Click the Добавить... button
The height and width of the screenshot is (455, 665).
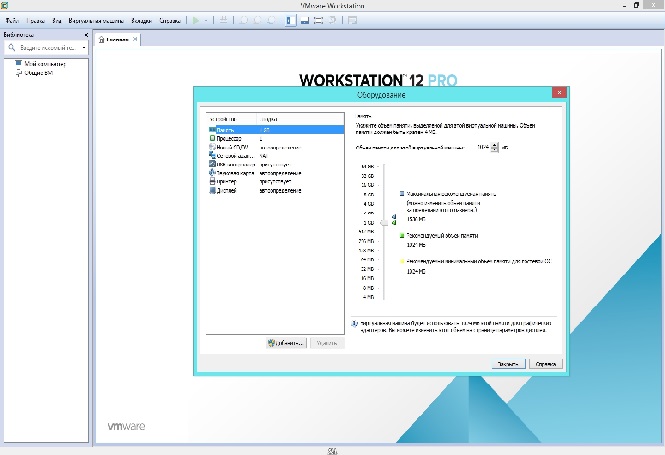(x=287, y=343)
